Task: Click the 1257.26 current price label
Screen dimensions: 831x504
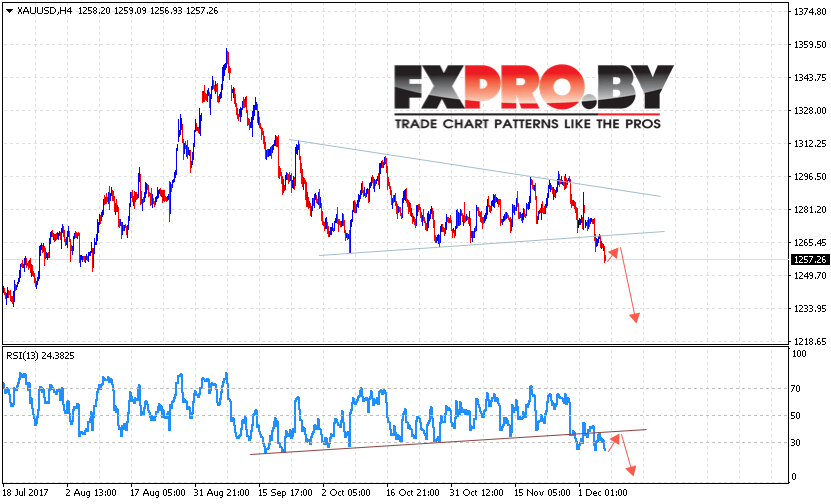Action: tap(810, 259)
